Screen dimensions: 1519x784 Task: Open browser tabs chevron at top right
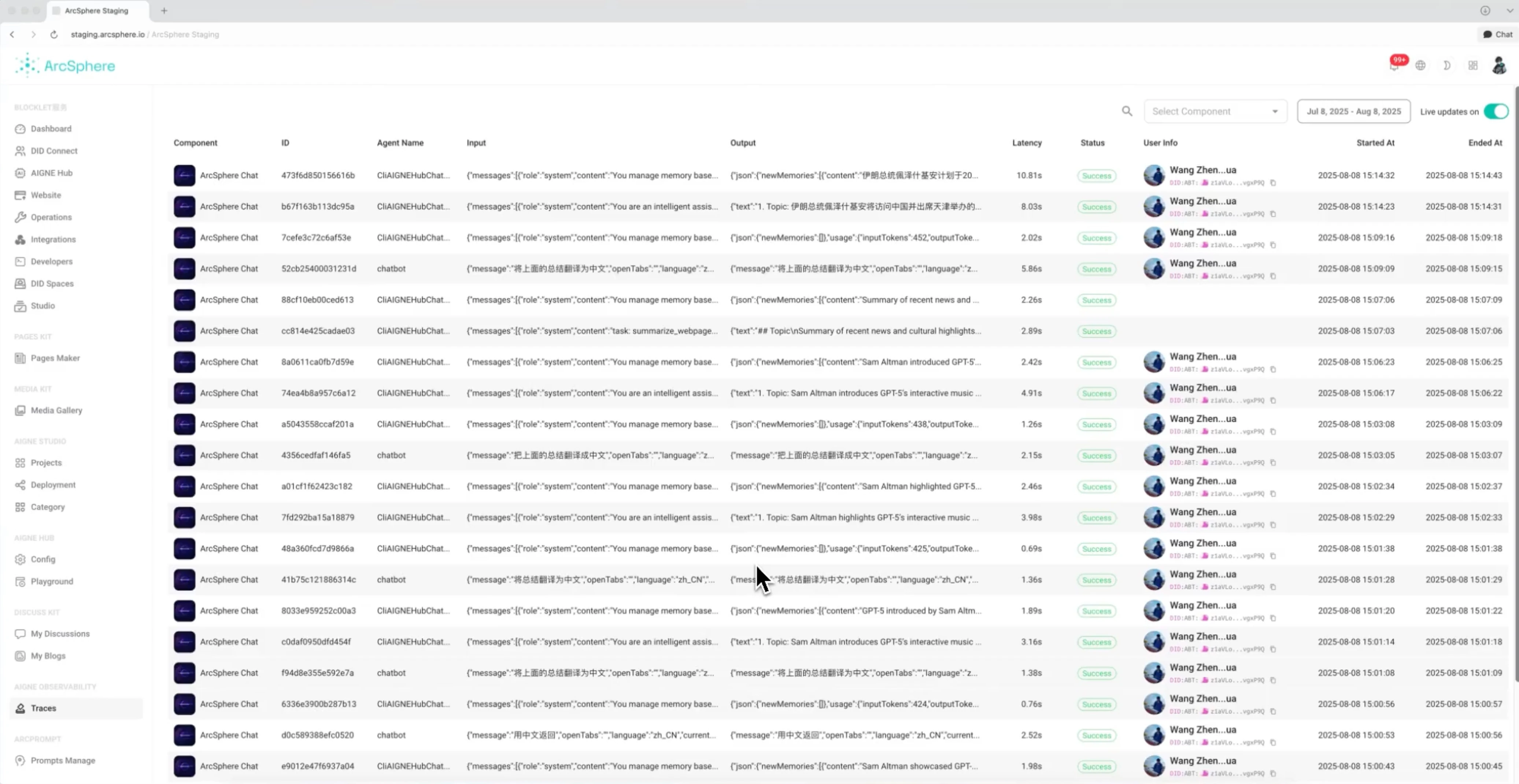(1509, 11)
